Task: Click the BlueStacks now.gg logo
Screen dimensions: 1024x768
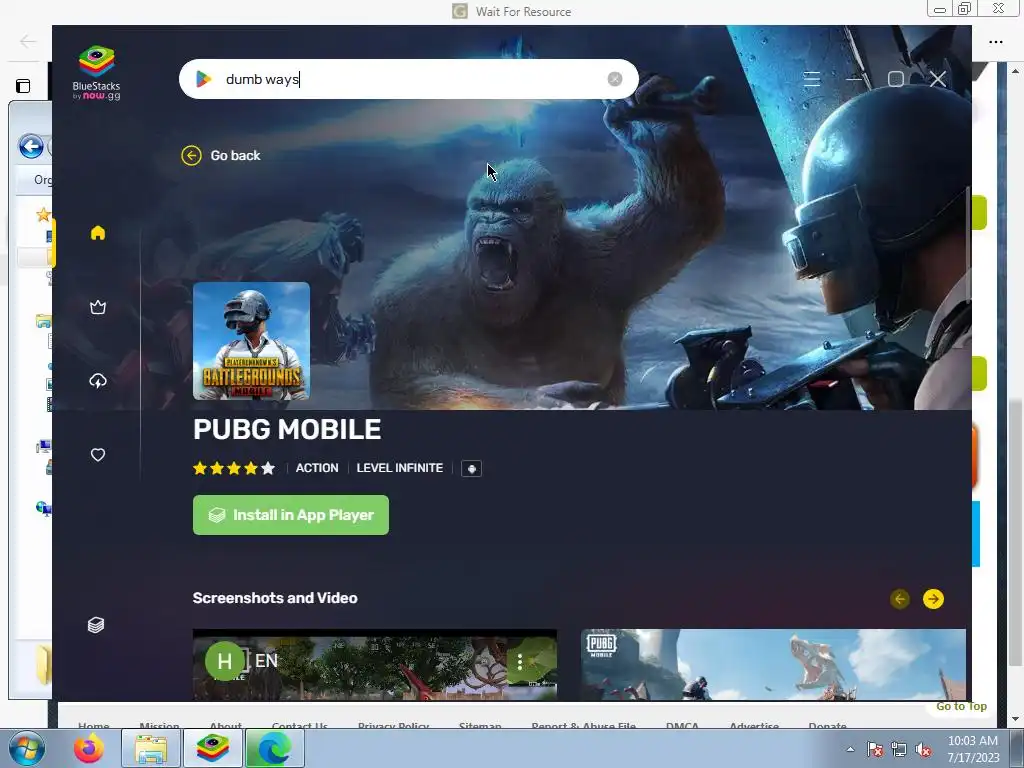Action: [x=97, y=72]
